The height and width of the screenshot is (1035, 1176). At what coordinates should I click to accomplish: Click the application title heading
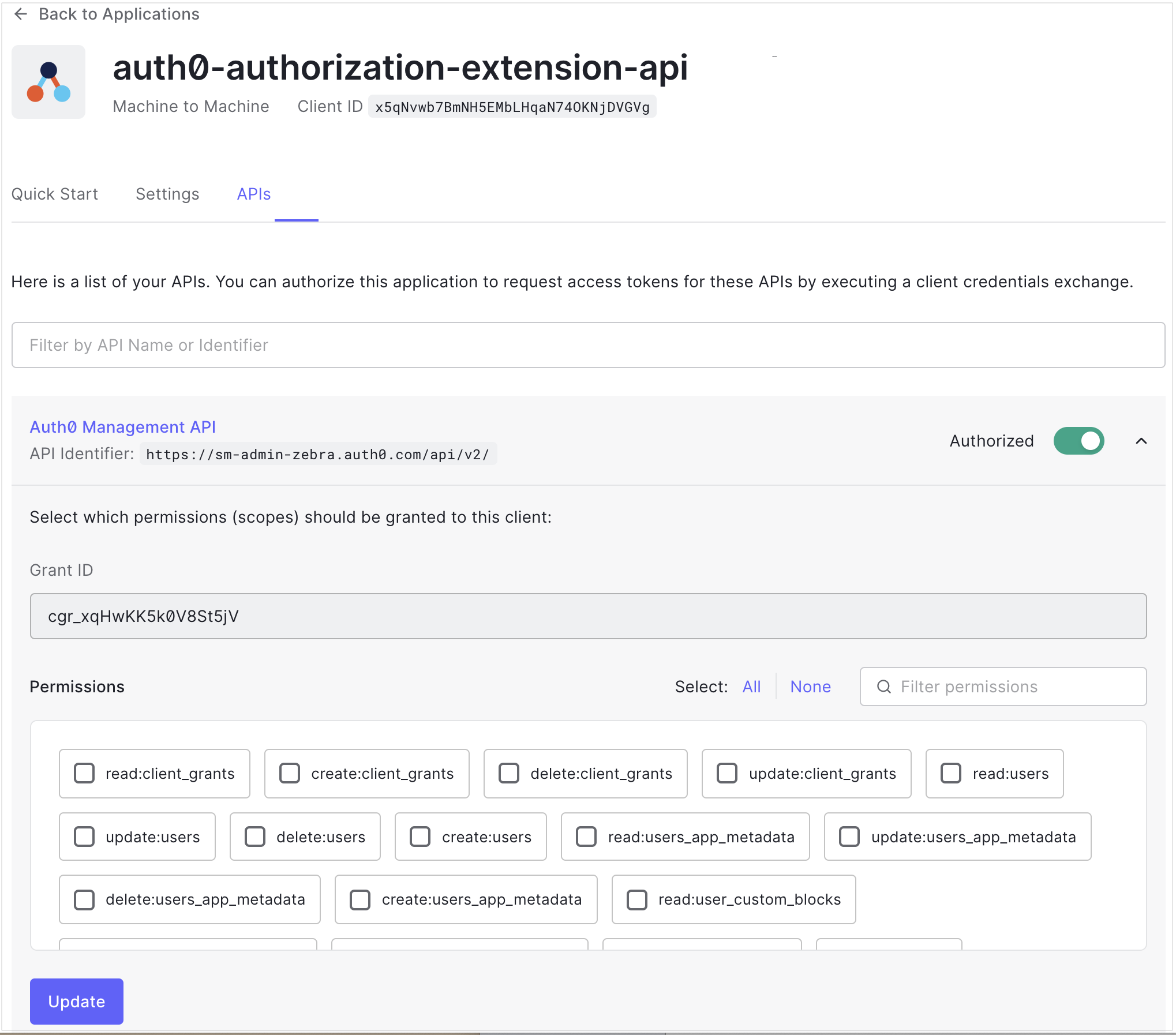(x=400, y=67)
